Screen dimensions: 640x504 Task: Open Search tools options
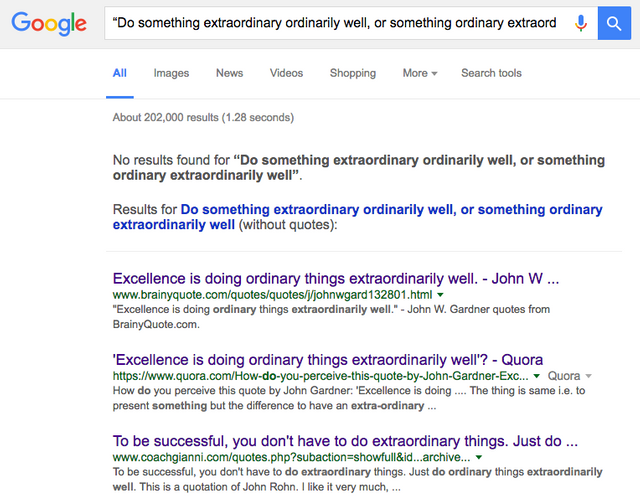coord(491,73)
